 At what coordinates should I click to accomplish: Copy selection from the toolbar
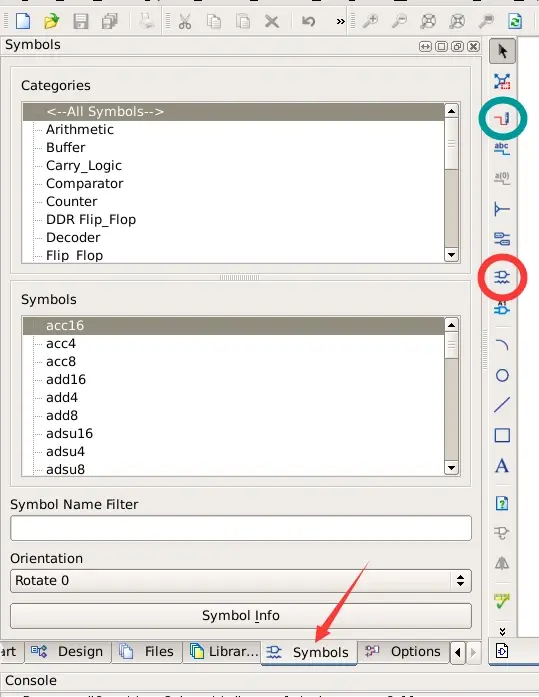pos(214,21)
